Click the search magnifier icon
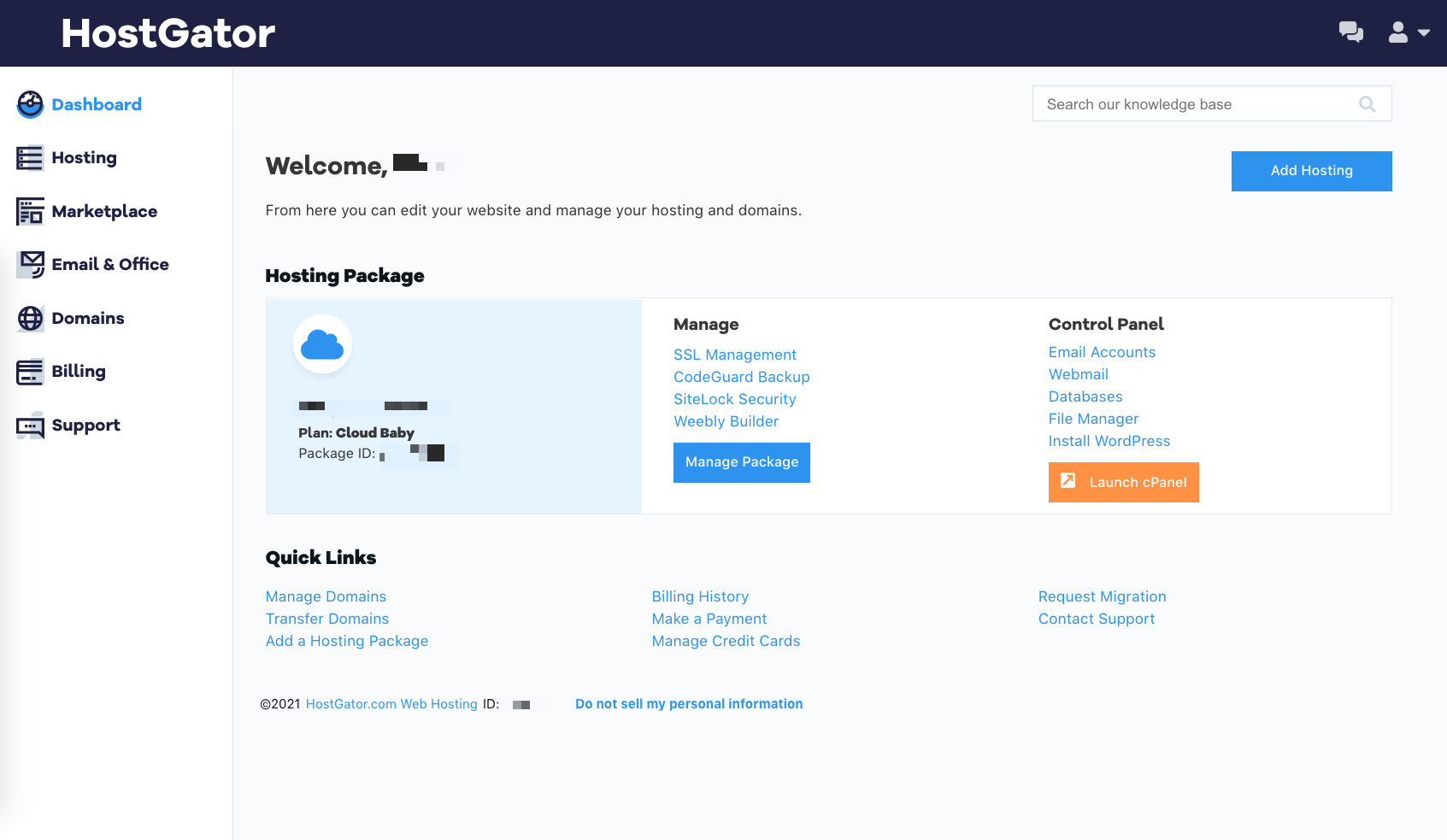The image size is (1447, 840). click(x=1368, y=104)
